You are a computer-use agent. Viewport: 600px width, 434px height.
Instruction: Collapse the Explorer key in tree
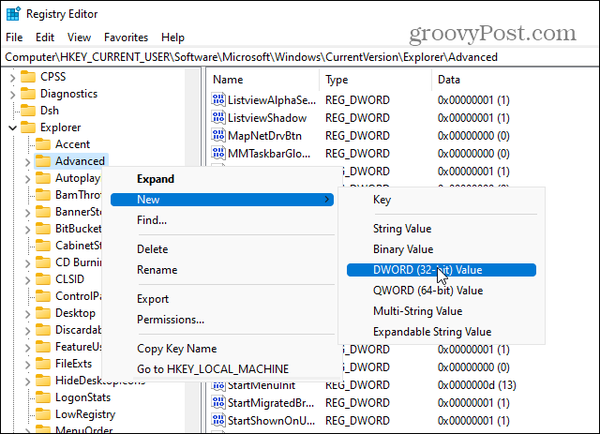(x=11, y=128)
